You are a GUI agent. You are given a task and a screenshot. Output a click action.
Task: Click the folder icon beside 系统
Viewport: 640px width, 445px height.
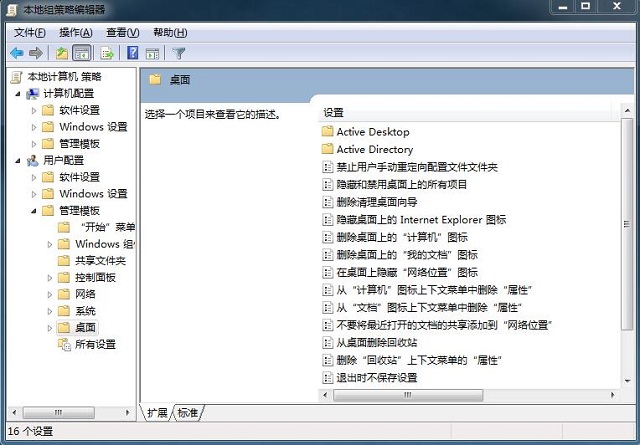pyautogui.click(x=64, y=311)
